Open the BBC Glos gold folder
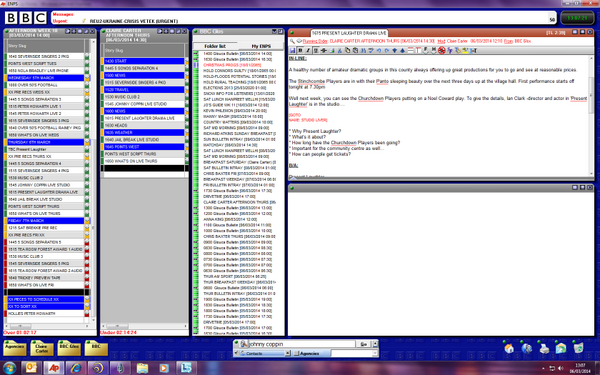 coord(69,348)
